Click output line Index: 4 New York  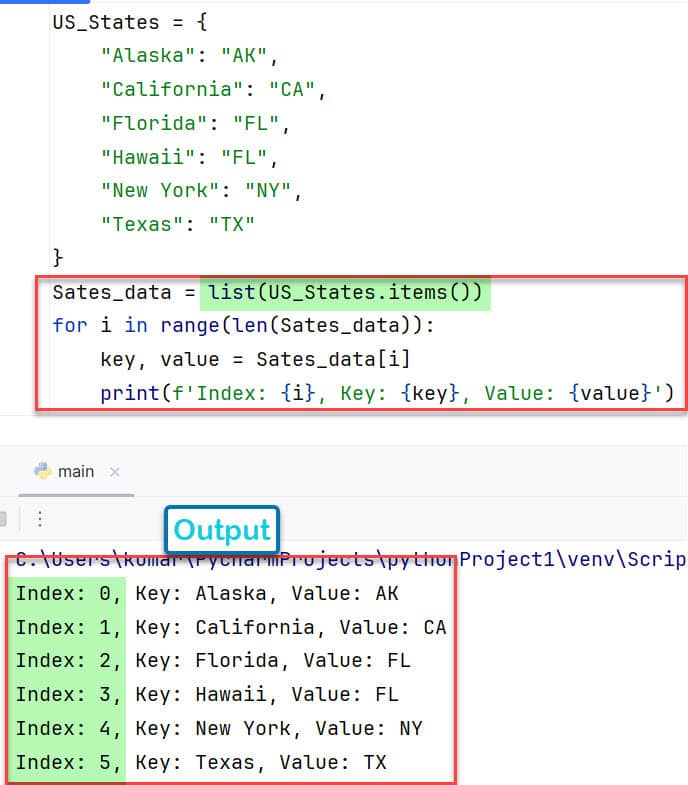219,728
